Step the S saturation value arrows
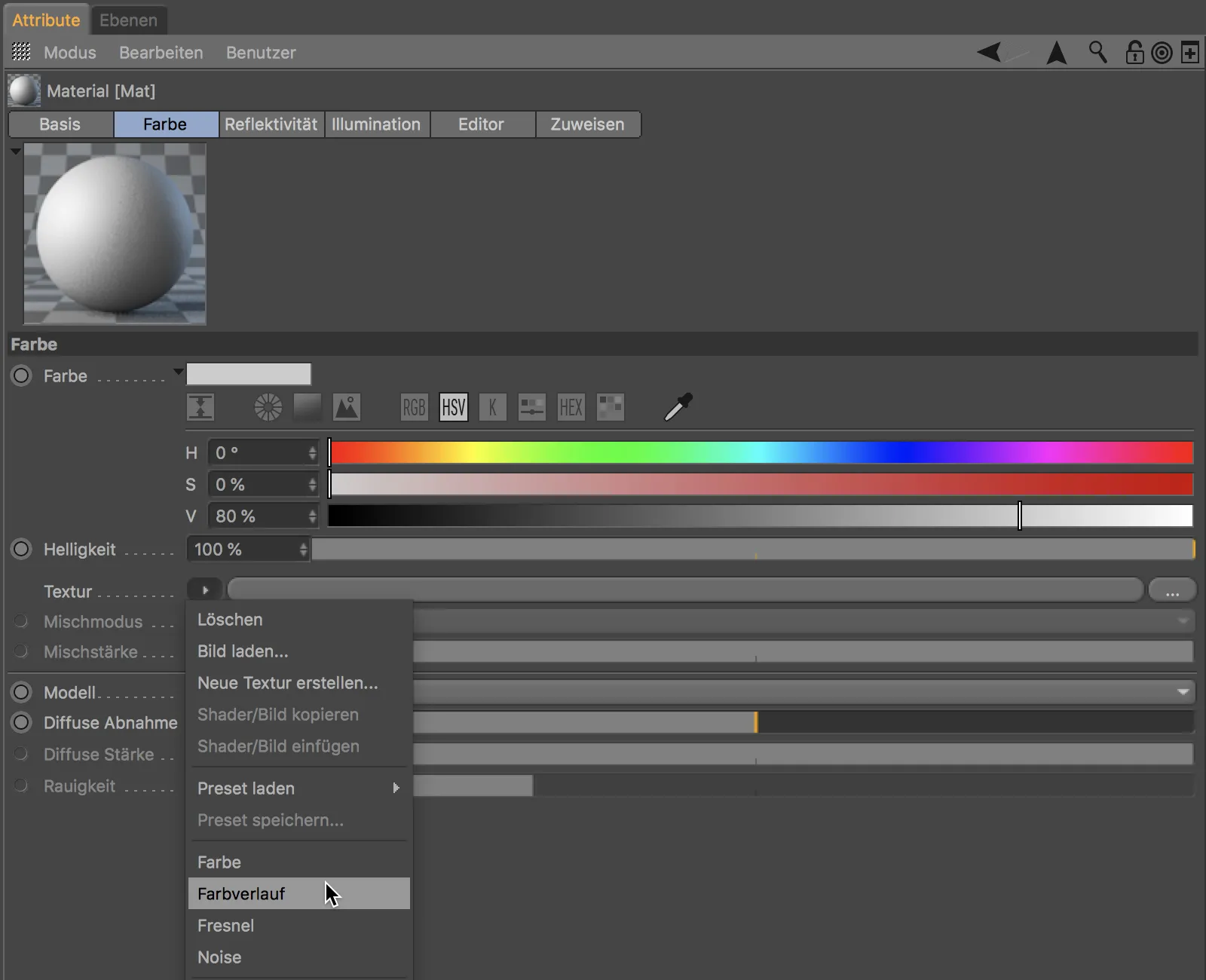 pos(312,484)
